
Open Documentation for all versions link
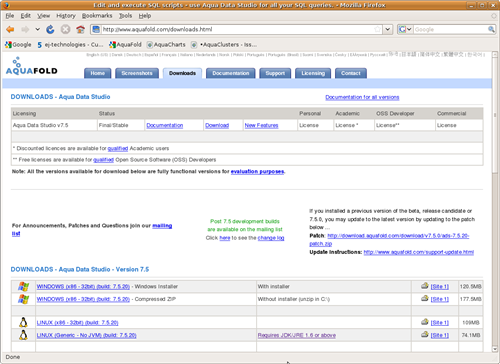click(x=362, y=97)
